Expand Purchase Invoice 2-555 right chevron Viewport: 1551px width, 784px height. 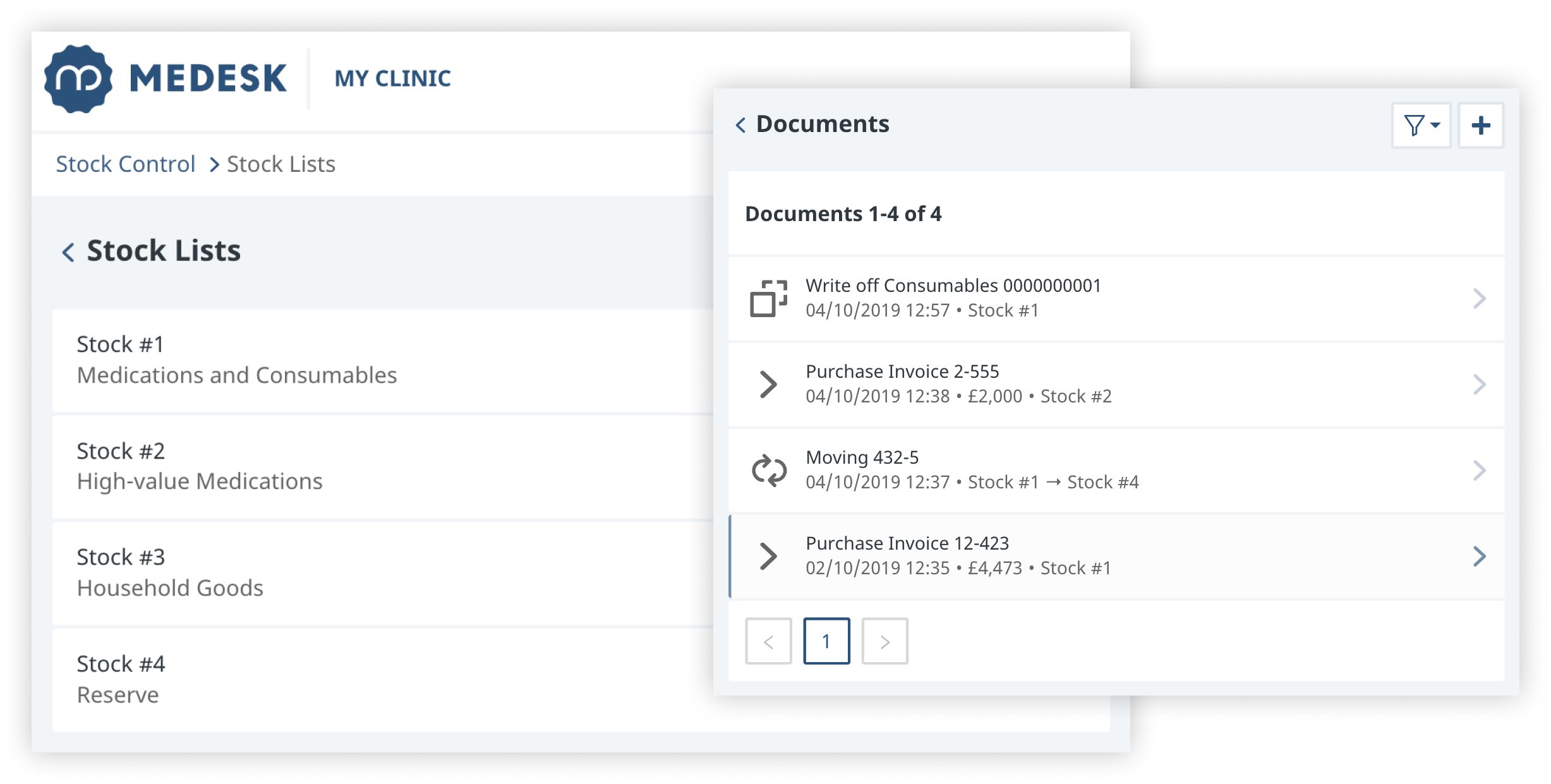[1478, 384]
